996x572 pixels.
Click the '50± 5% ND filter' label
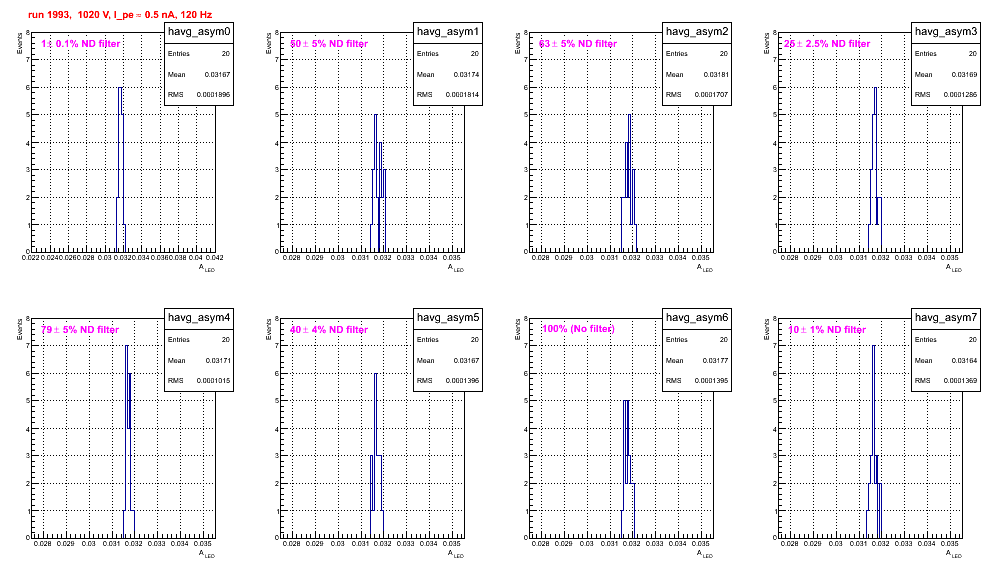[329, 44]
